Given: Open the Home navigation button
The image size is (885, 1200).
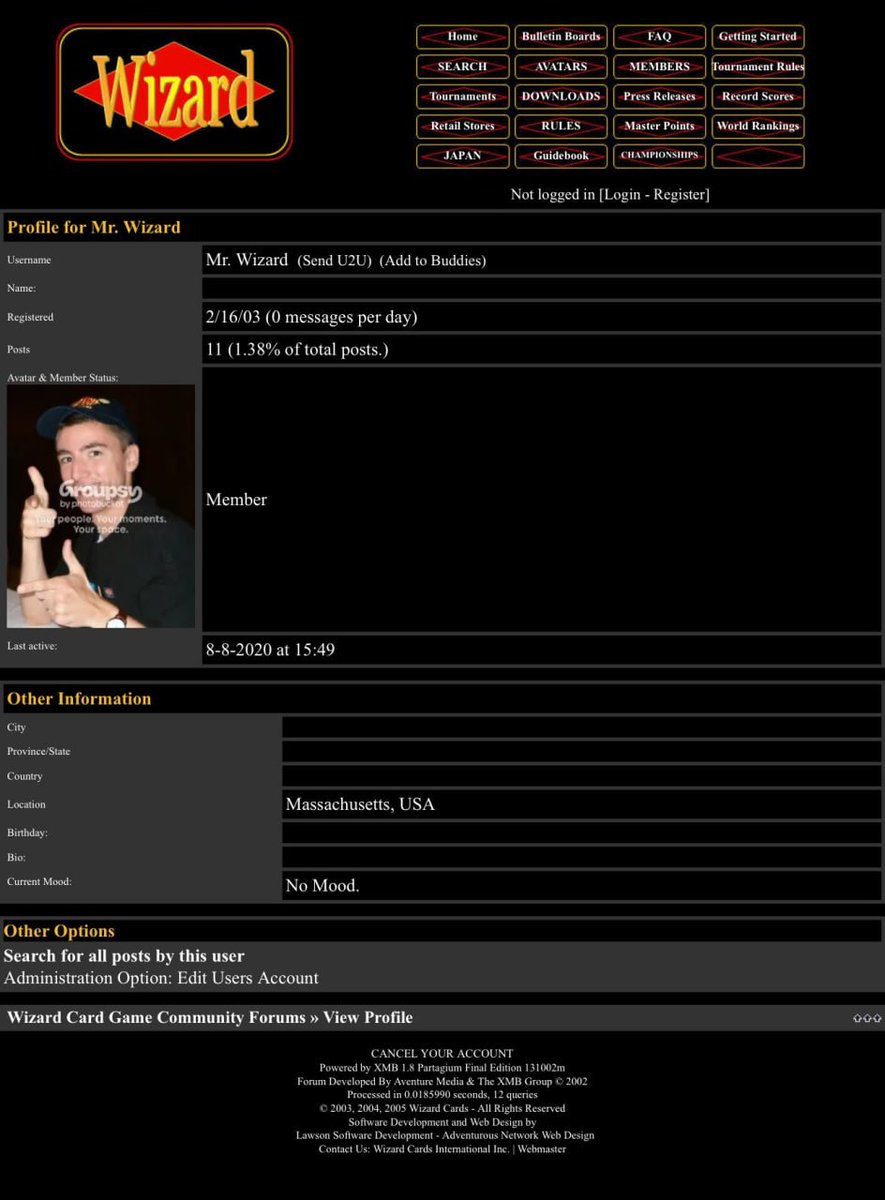Looking at the screenshot, I should point(462,37).
